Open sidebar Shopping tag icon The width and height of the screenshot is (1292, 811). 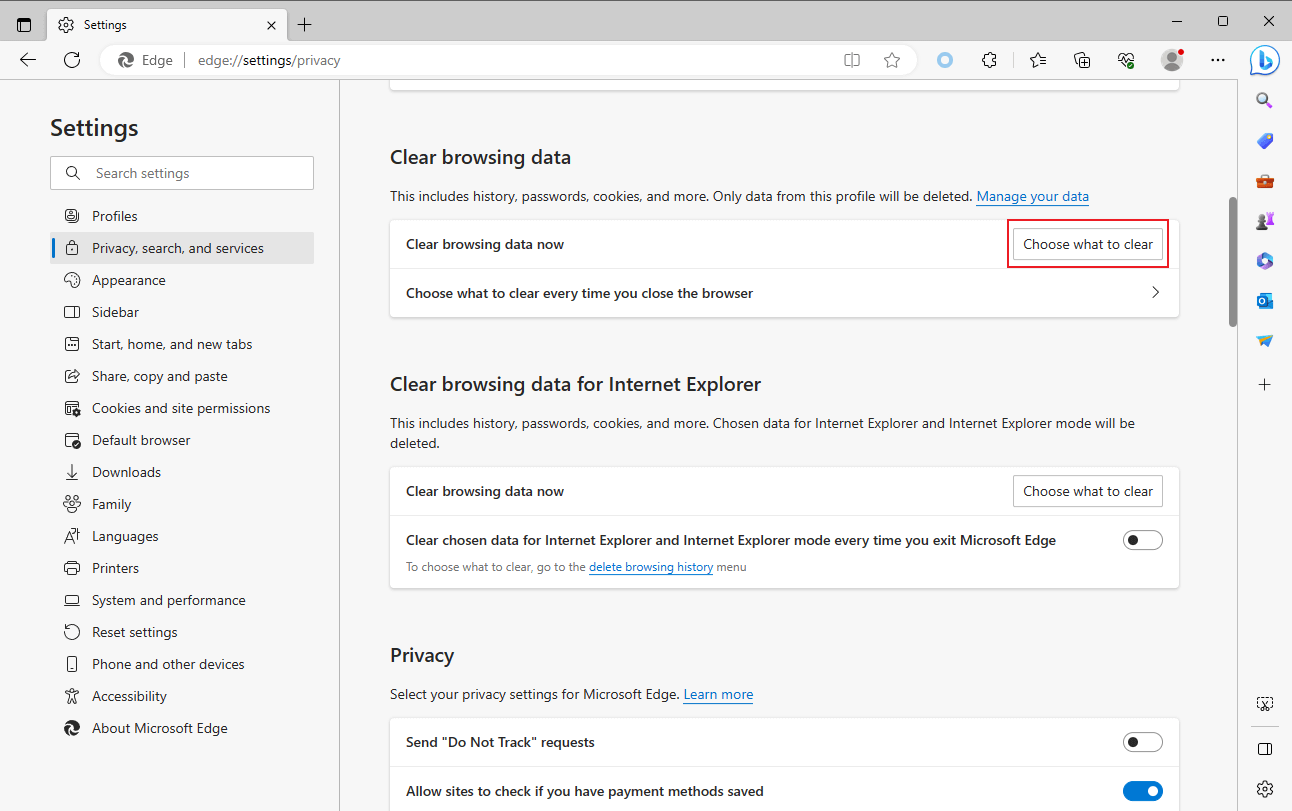[1265, 141]
